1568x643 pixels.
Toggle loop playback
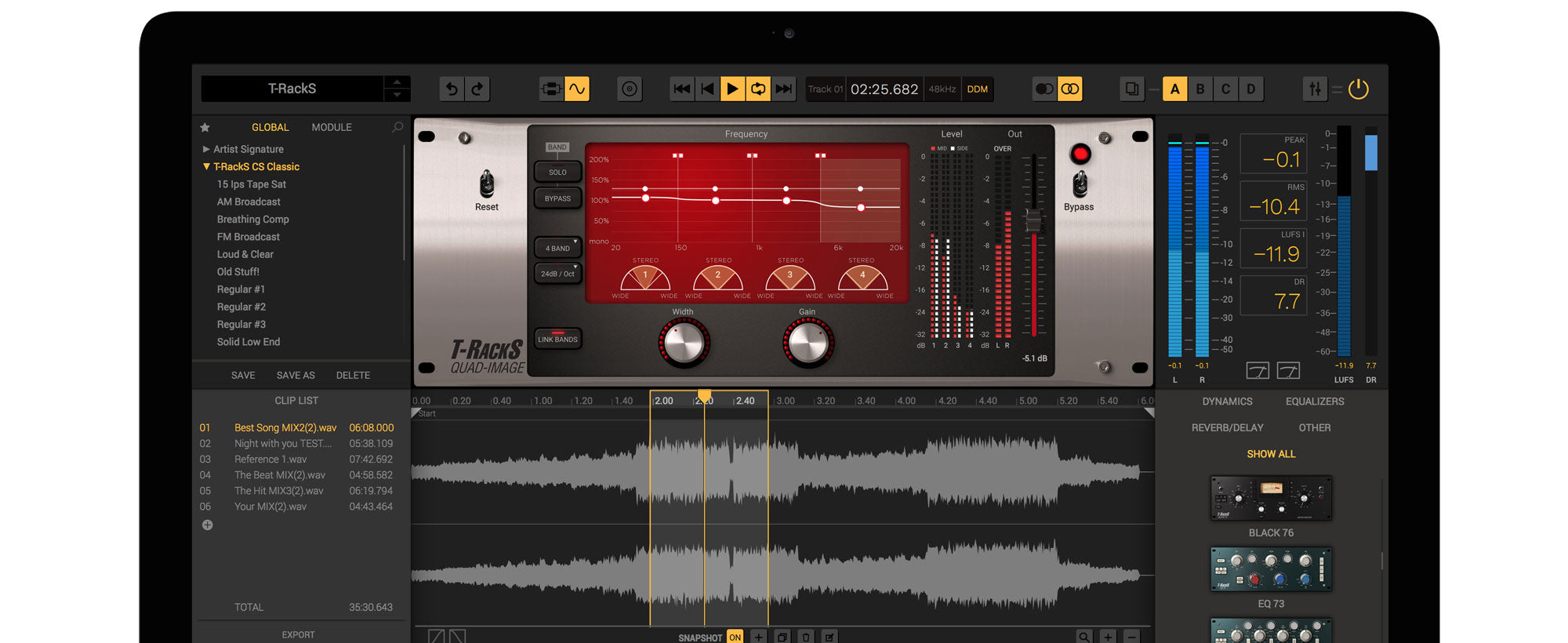tap(758, 89)
